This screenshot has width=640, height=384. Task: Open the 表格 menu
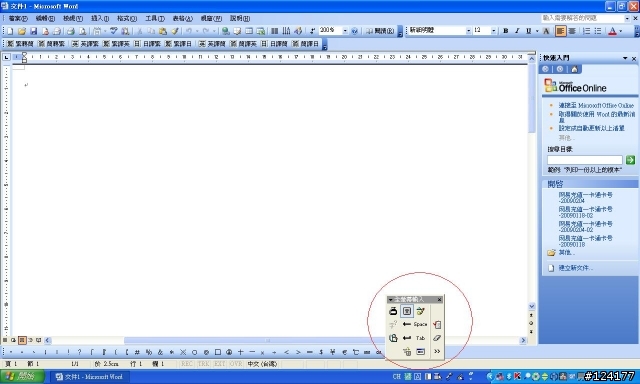click(182, 18)
